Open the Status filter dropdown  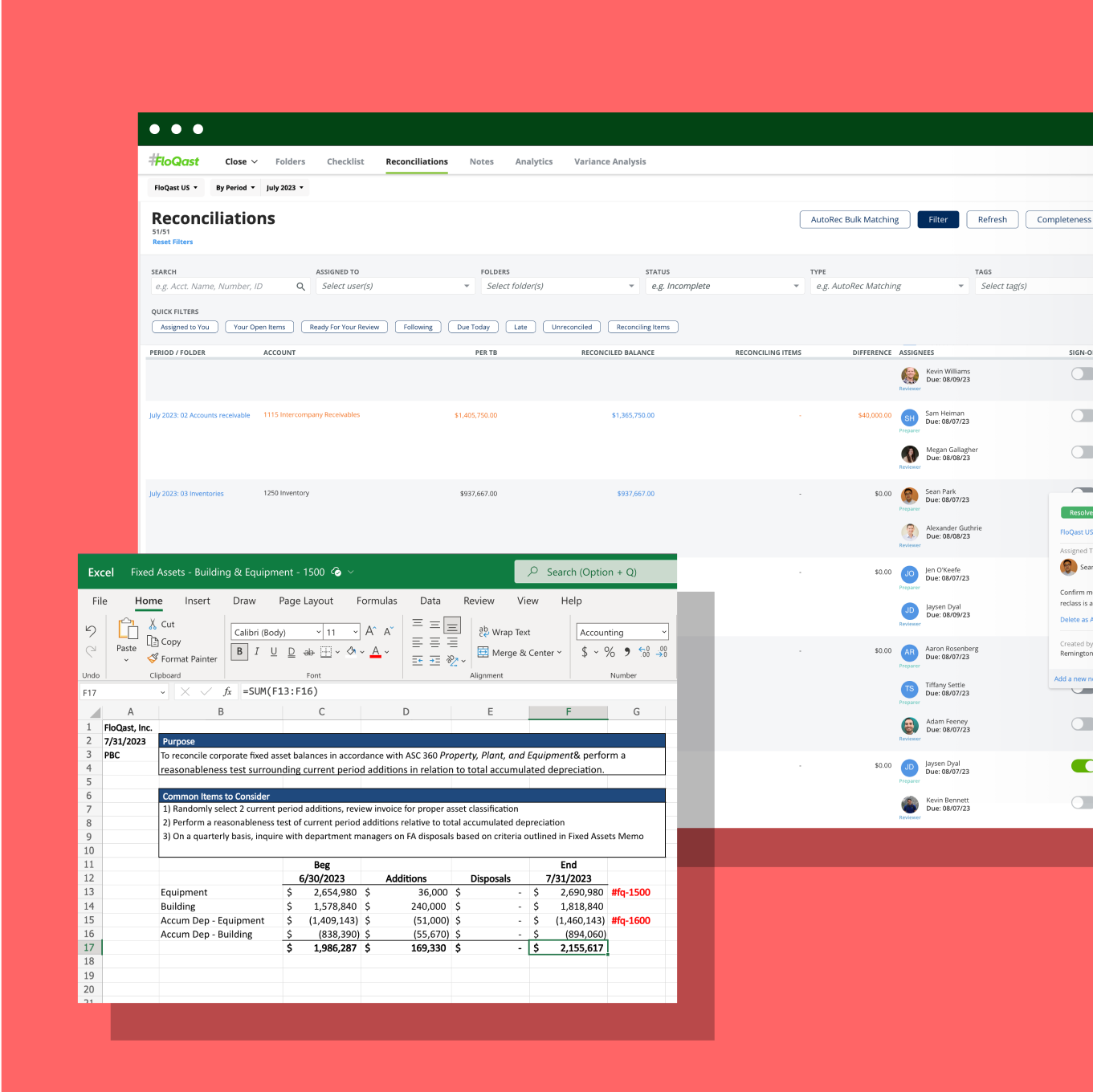coord(725,287)
